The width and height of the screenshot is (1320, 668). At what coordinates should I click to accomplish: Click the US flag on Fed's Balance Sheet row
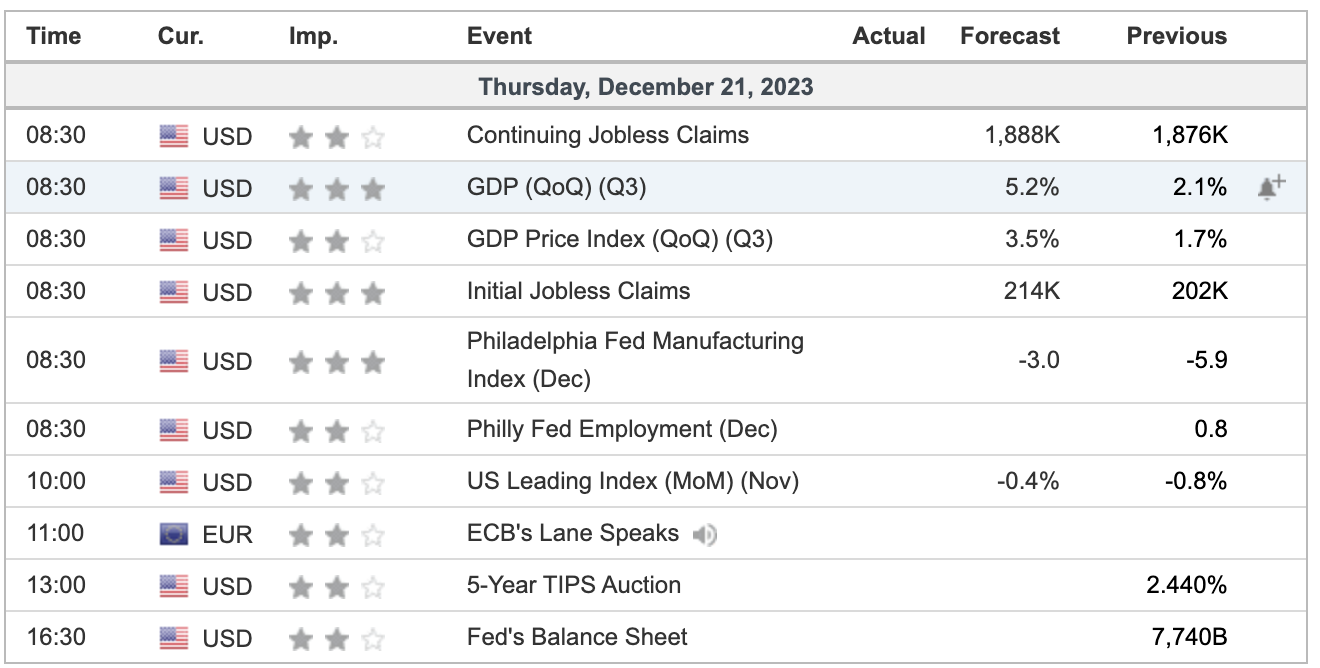(x=173, y=638)
